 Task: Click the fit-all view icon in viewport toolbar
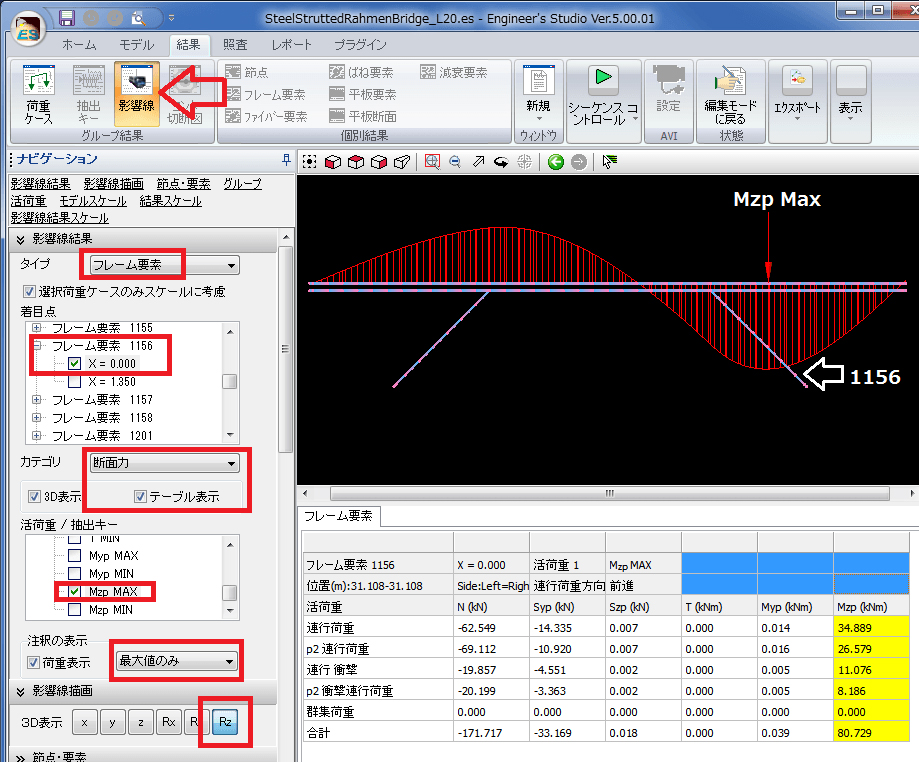(x=310, y=162)
